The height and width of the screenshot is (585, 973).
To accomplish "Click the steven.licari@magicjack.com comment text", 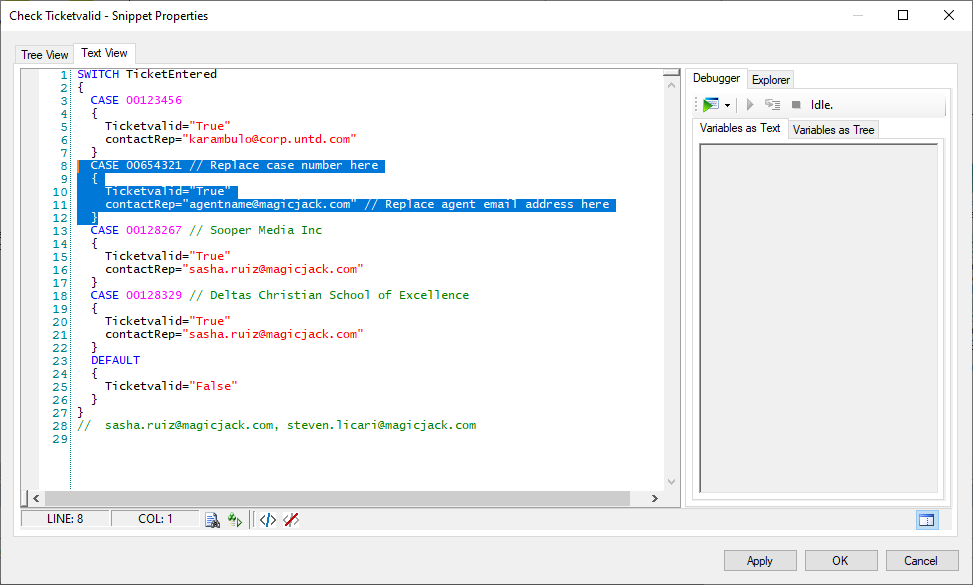I will [382, 426].
